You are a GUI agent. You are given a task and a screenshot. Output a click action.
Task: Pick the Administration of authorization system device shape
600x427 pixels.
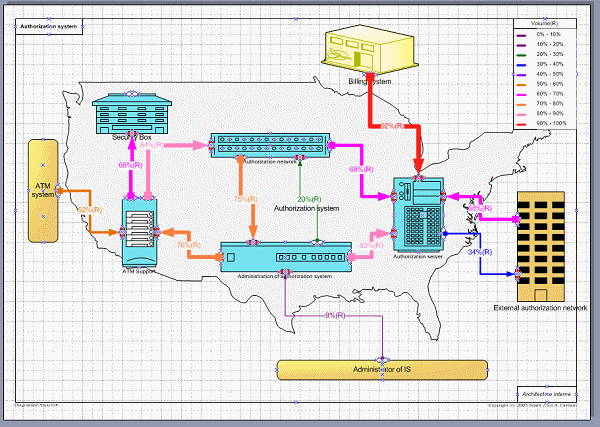pos(286,257)
